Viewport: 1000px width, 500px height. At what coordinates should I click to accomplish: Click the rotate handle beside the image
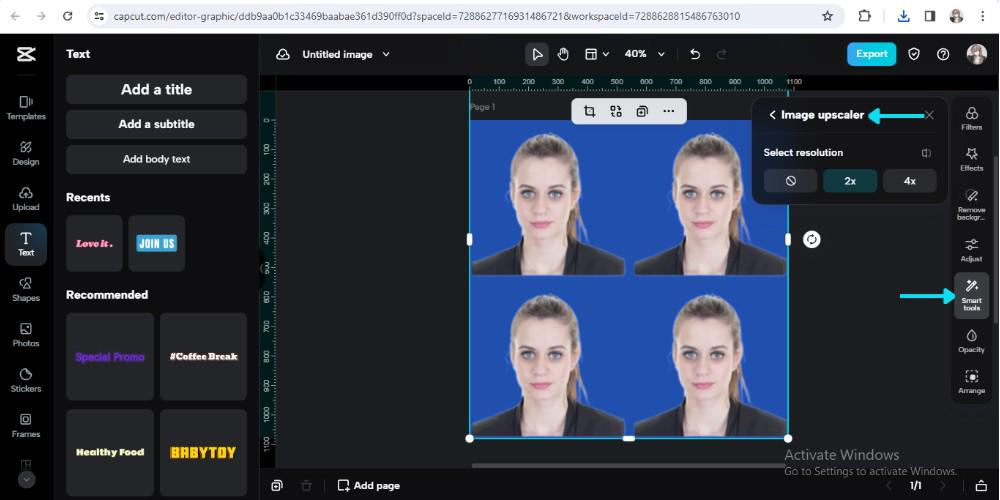(811, 239)
